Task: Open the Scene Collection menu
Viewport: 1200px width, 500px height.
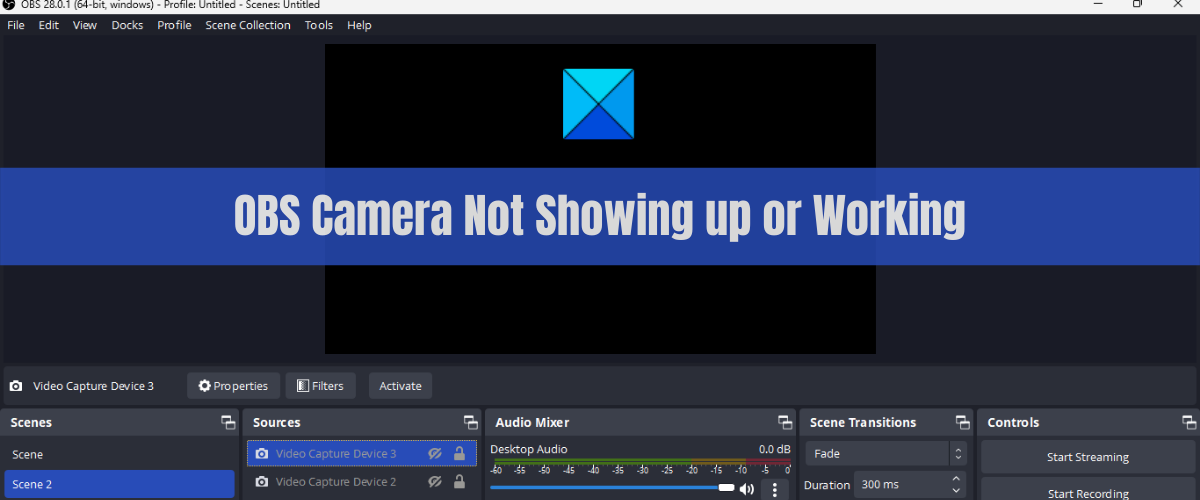Action: pos(248,25)
